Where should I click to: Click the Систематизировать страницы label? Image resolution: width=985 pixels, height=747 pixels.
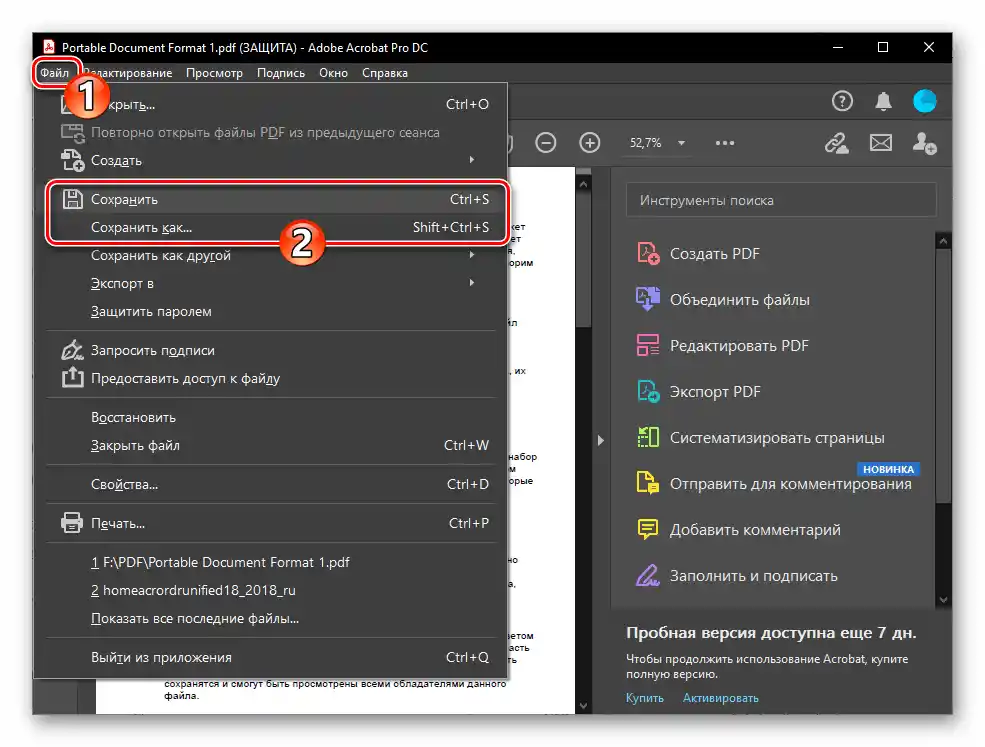coord(777,438)
